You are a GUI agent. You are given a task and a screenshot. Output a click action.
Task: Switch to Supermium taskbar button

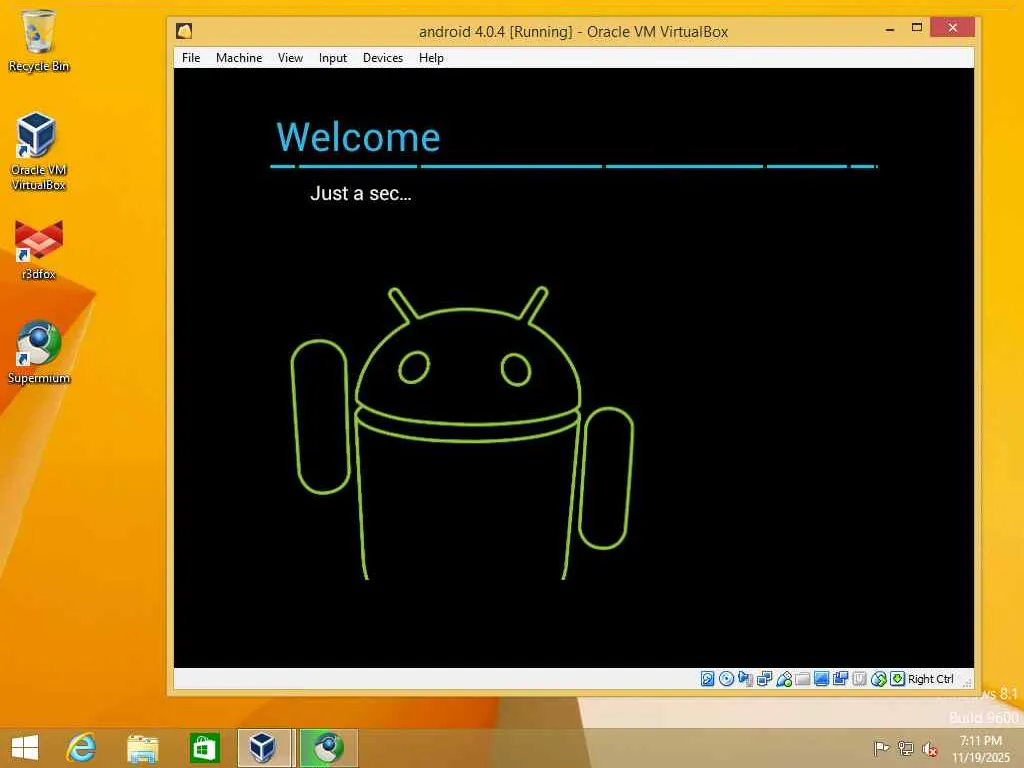(328, 747)
